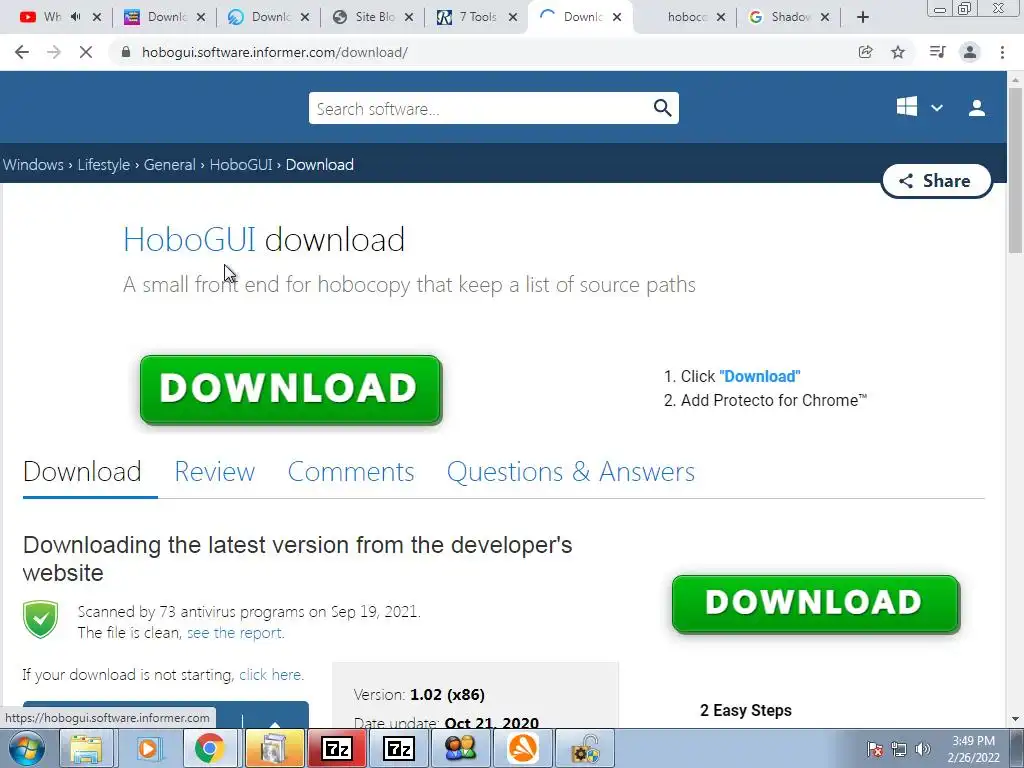
Task: Switch to the hoboco tab
Action: point(686,17)
